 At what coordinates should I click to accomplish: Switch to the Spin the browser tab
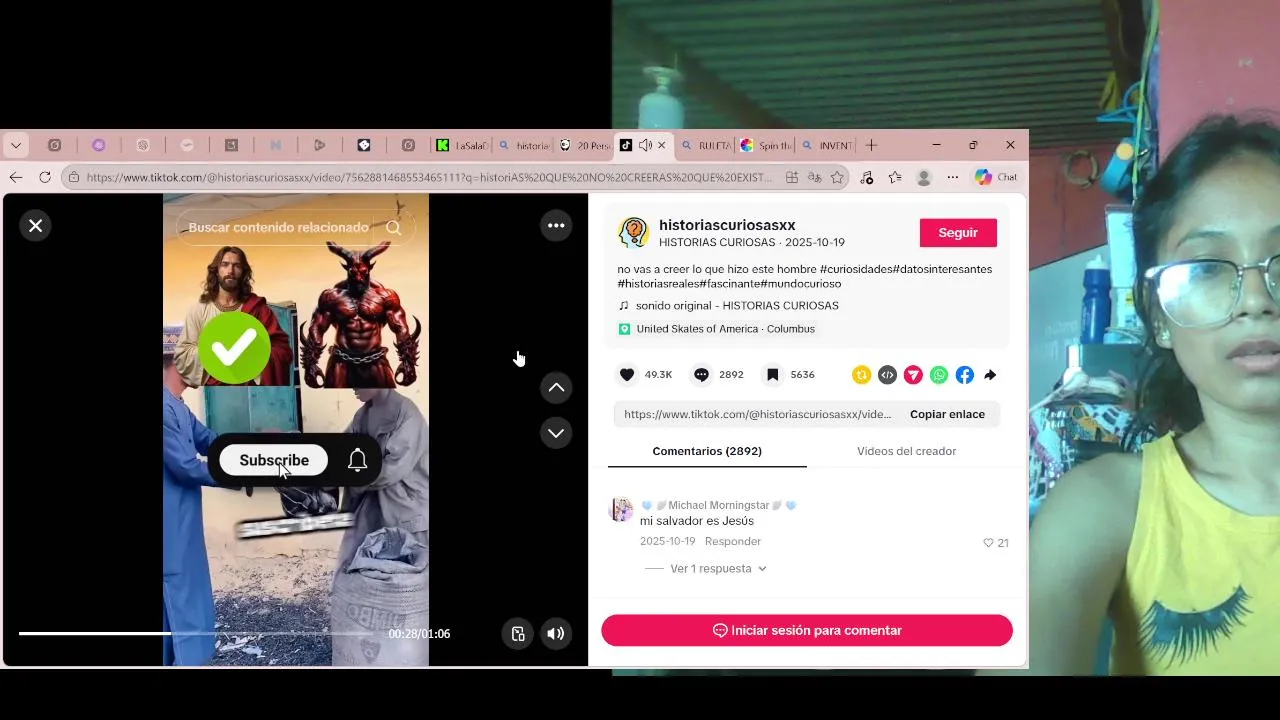pyautogui.click(x=766, y=145)
